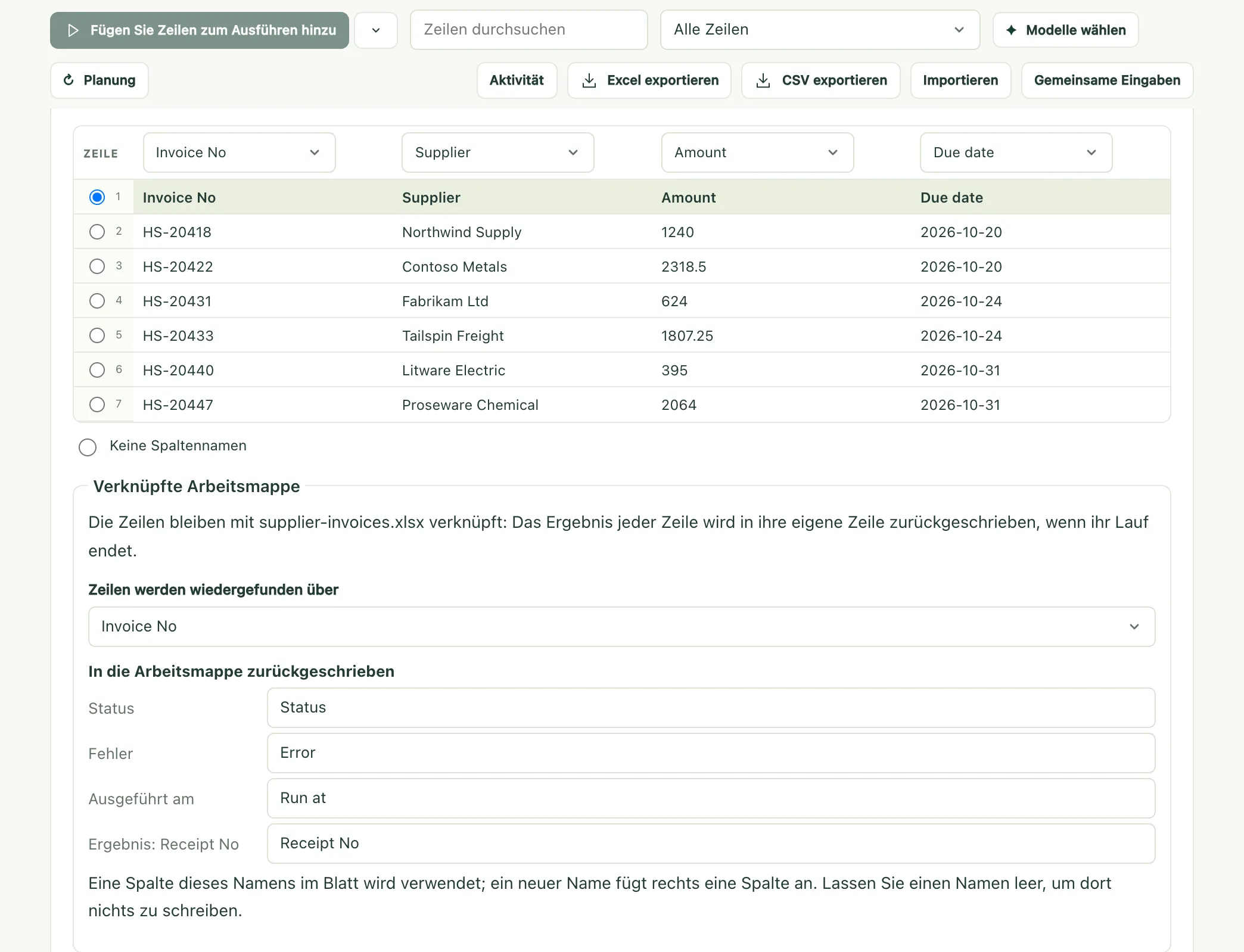
Task: Click chevron in Alle Zeilen filter
Action: (x=959, y=30)
